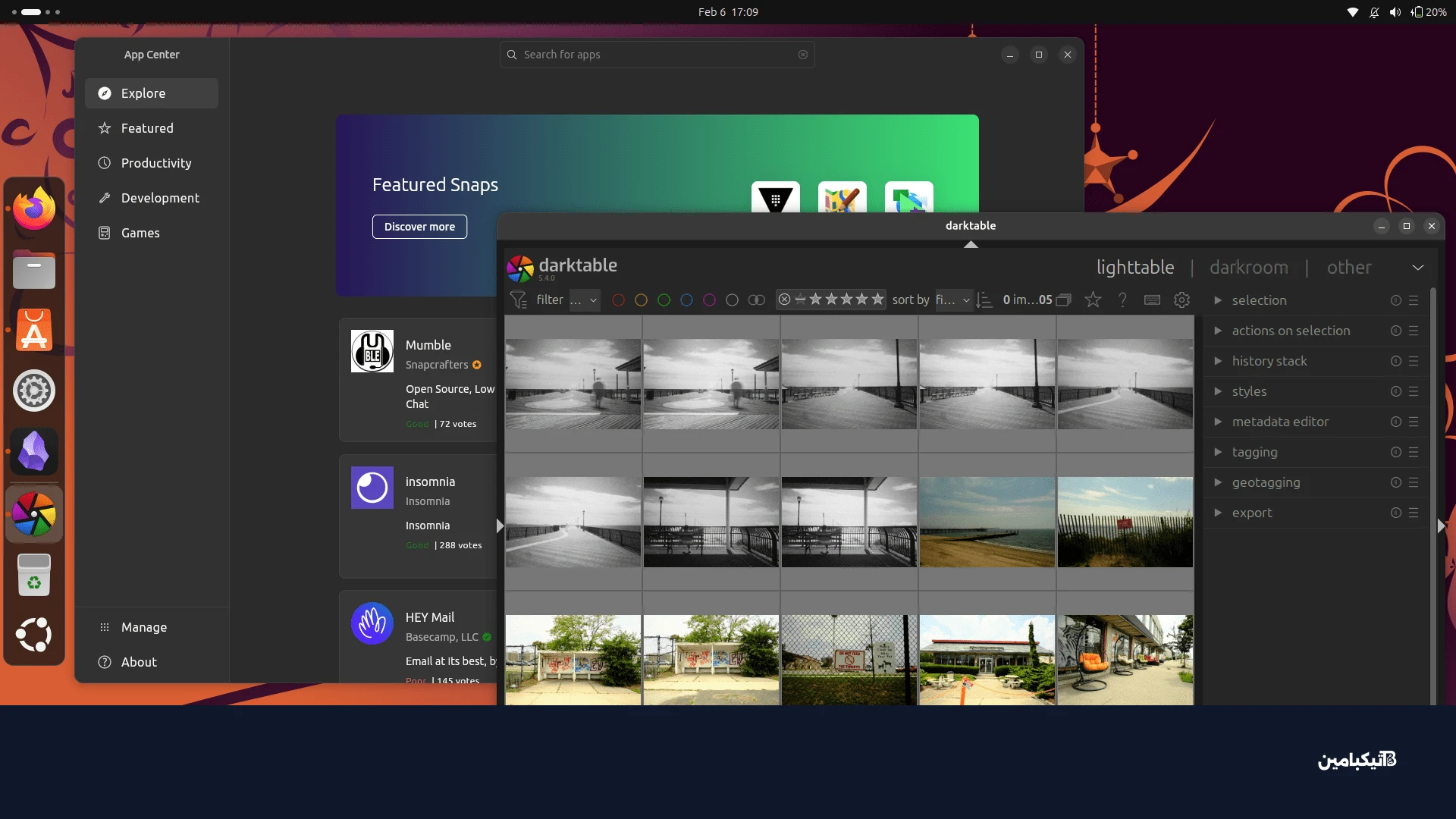Click the filter funnel icon
Screen dimensions: 1456x819
coord(519,300)
